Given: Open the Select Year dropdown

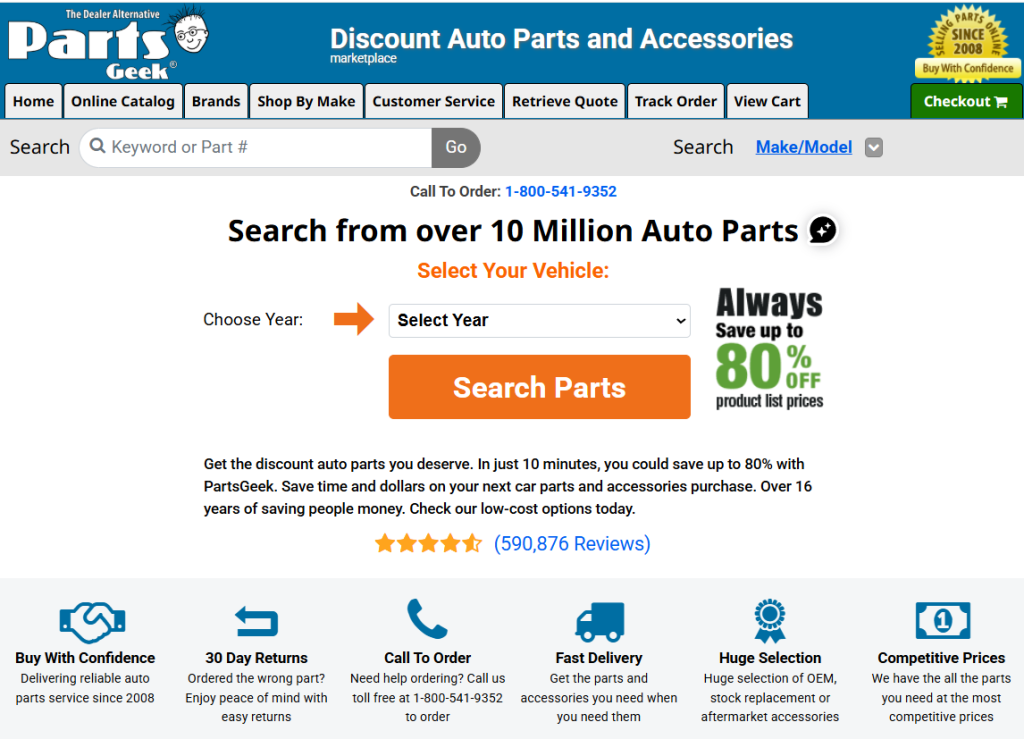Looking at the screenshot, I should click(539, 321).
